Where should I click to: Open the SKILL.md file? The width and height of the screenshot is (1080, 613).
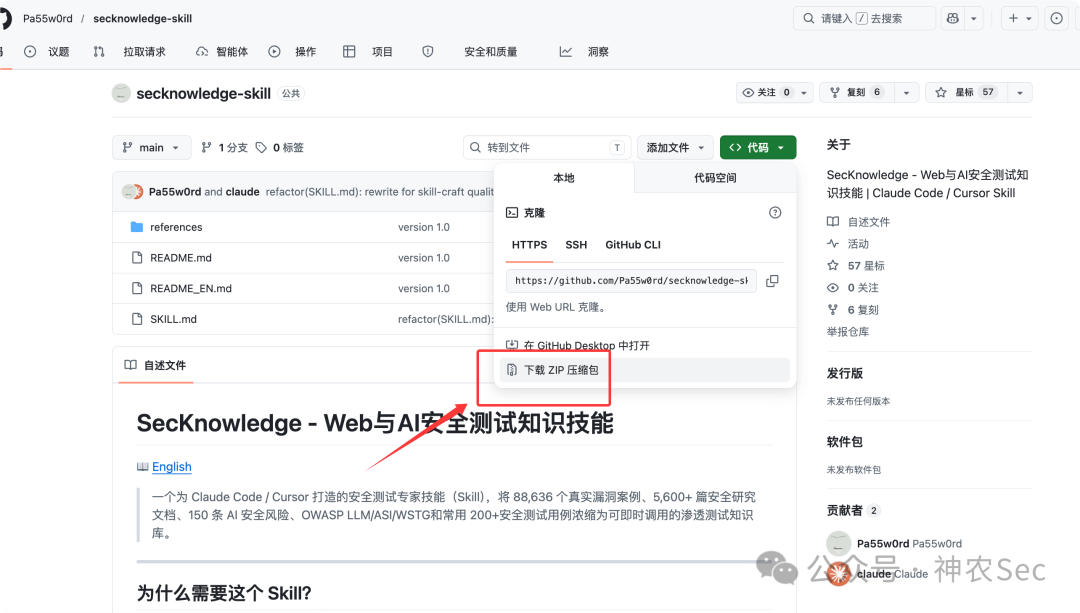173,319
